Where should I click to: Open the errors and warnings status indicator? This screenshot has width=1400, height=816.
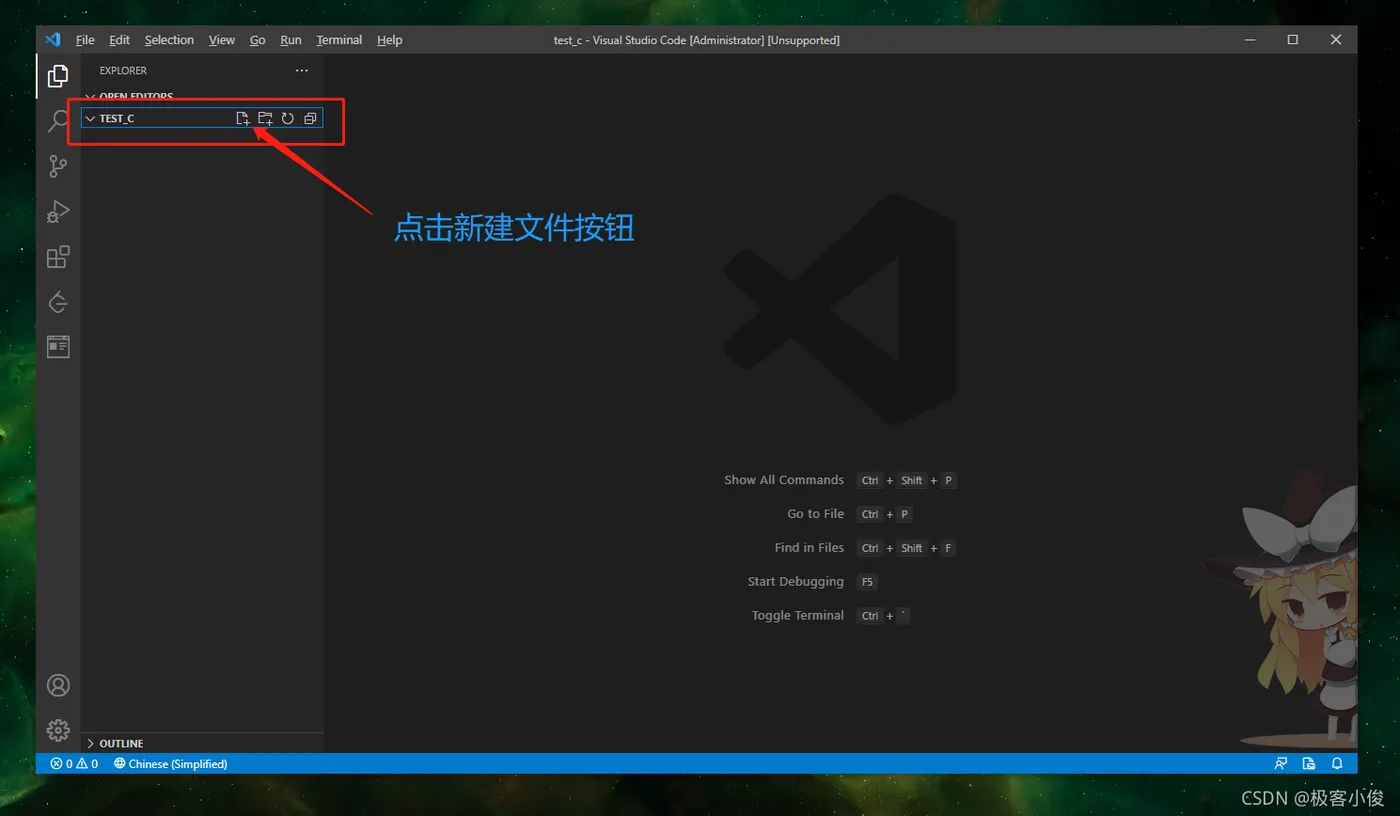[74, 764]
